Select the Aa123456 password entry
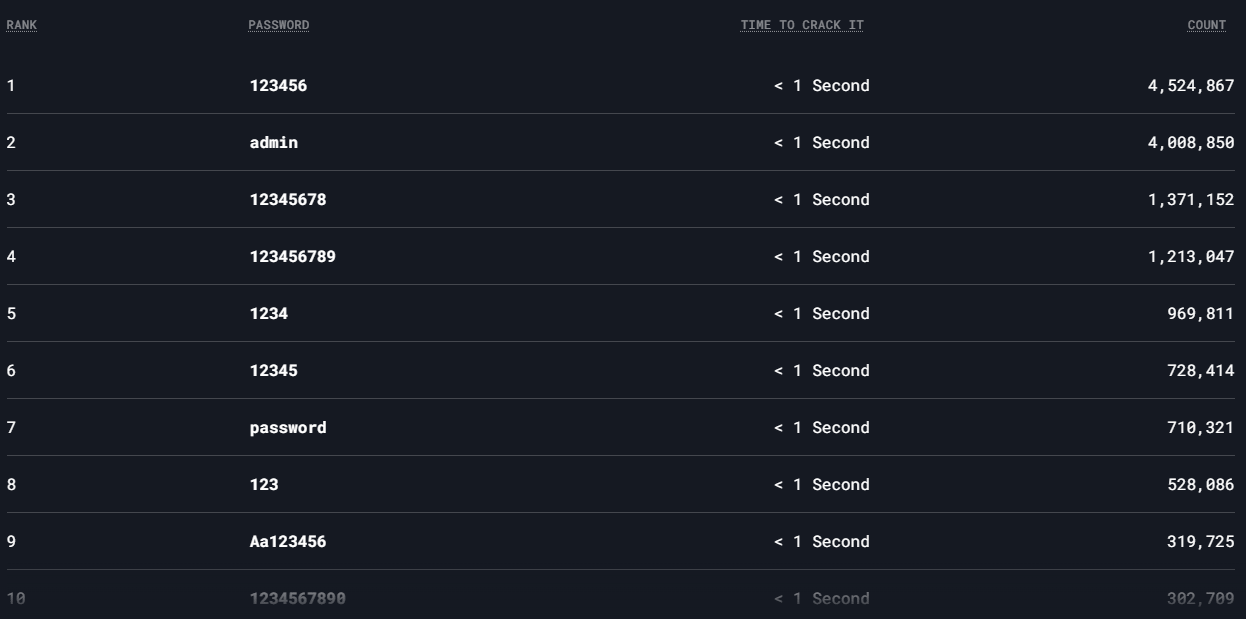 click(288, 542)
